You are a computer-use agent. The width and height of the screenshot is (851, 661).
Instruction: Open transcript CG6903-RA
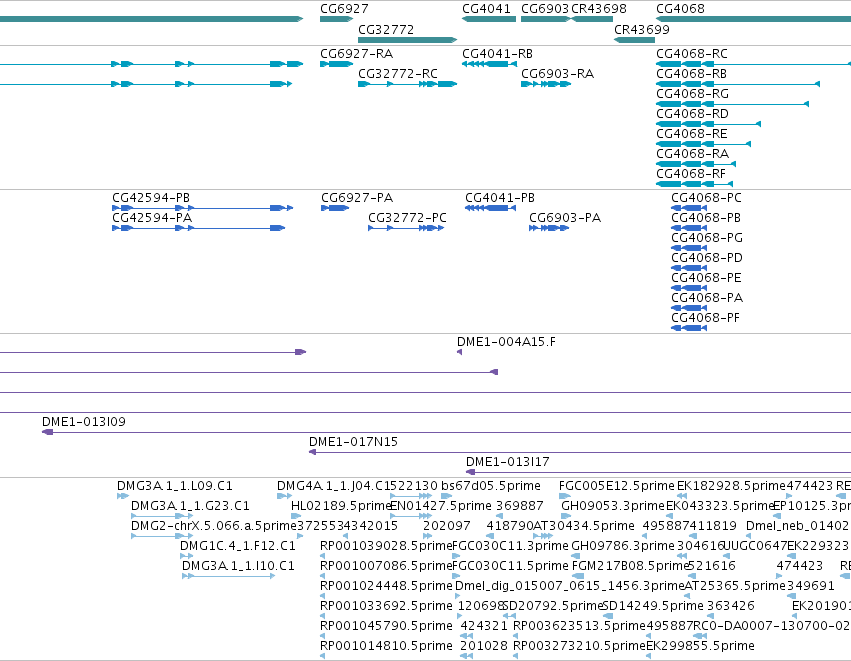557,74
